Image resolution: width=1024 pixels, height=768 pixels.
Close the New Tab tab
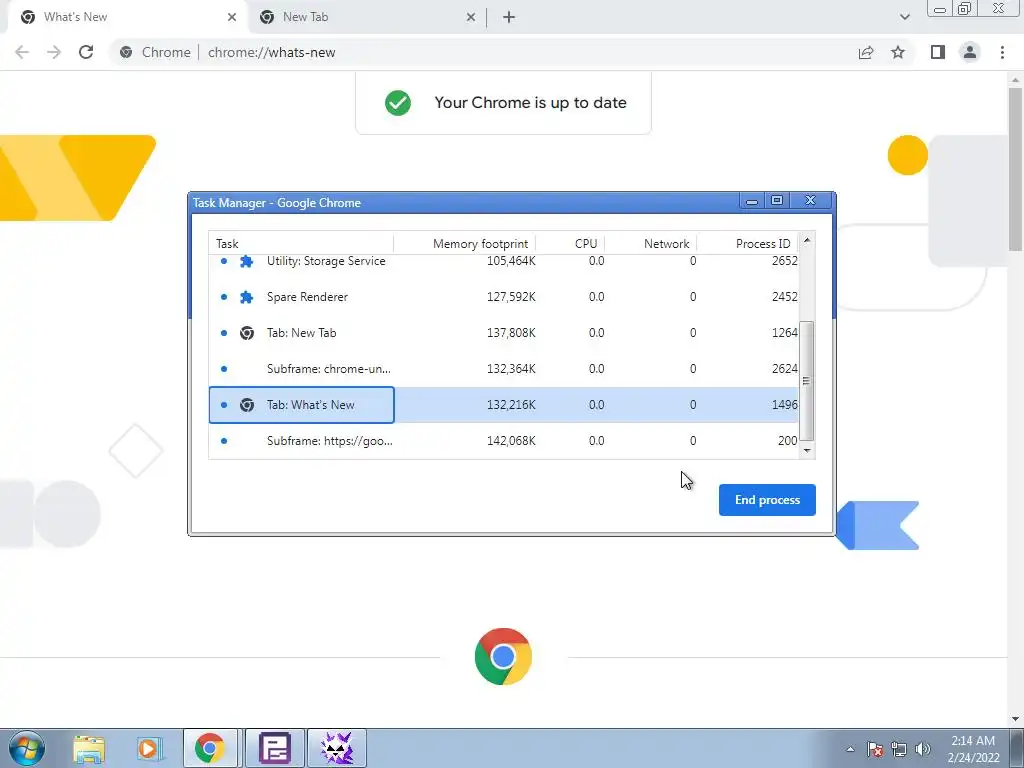pyautogui.click(x=471, y=17)
